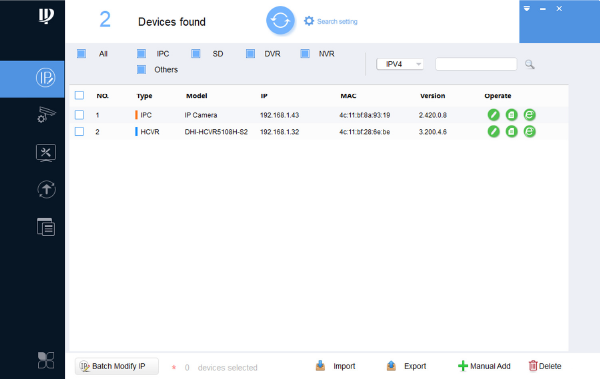This screenshot has height=380, width=600.
Task: Toggle the IPC filter checkbox
Action: coord(142,54)
